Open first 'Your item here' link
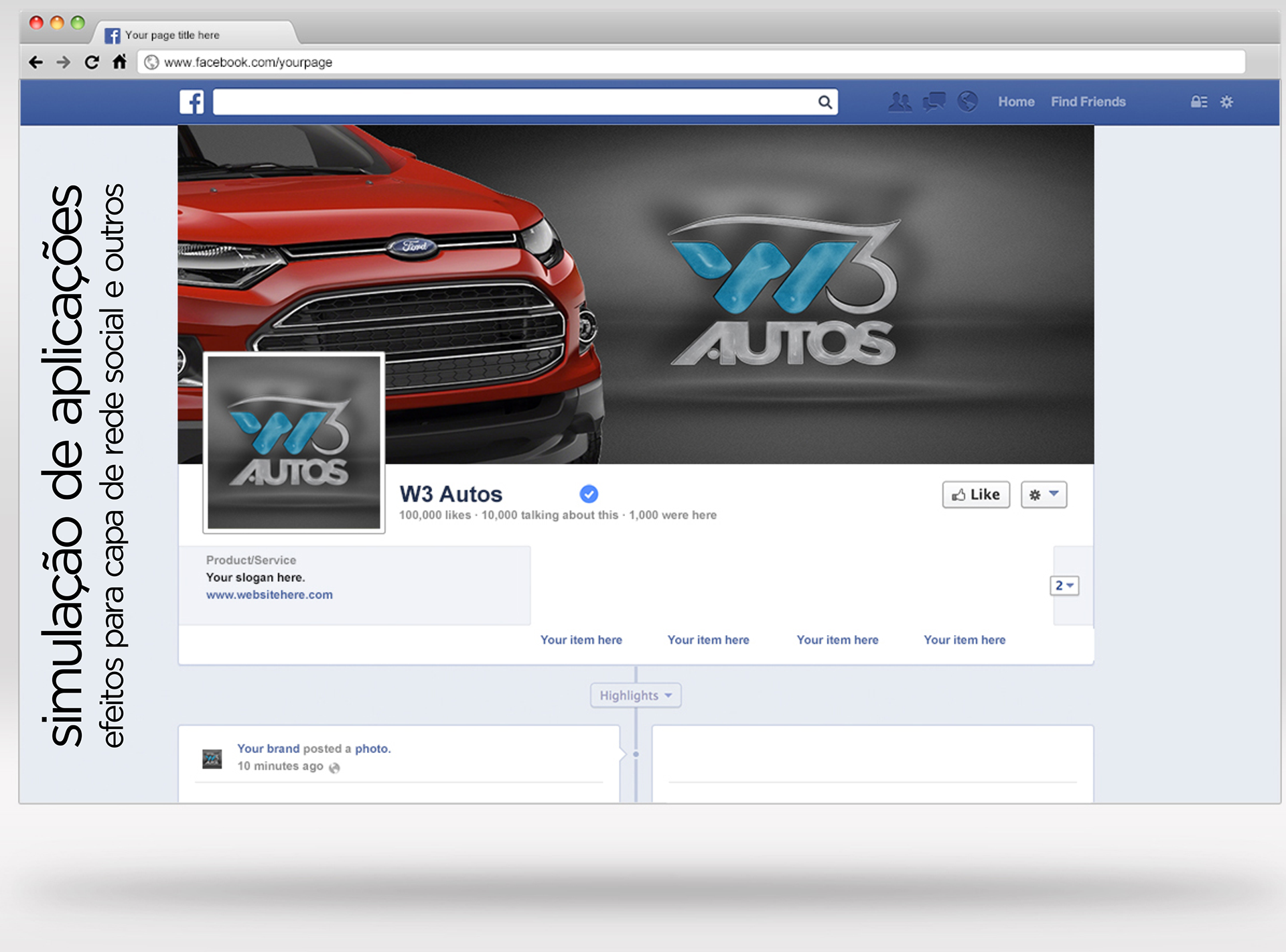This screenshot has height=952, width=1286. (x=581, y=640)
